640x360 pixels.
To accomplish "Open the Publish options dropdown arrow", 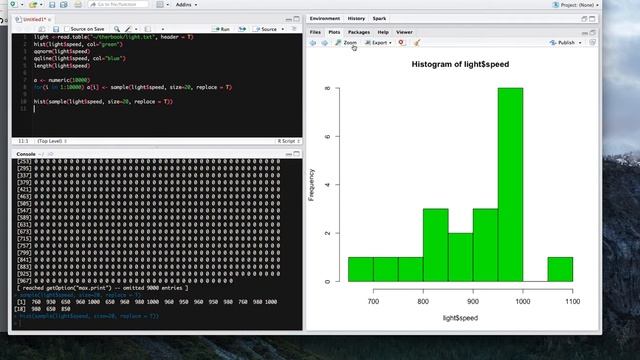I will (580, 43).
